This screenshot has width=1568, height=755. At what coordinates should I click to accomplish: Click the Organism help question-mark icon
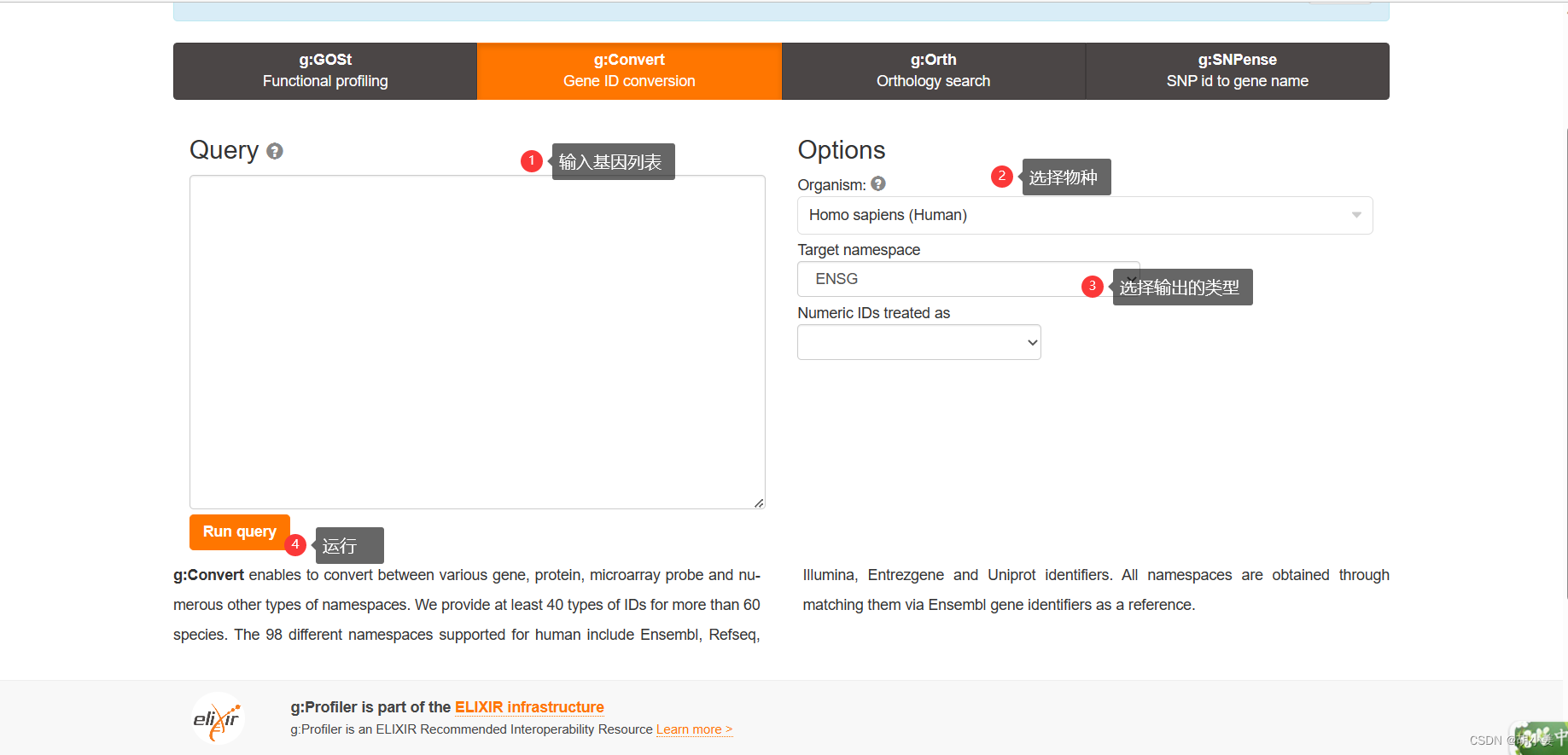(x=878, y=183)
